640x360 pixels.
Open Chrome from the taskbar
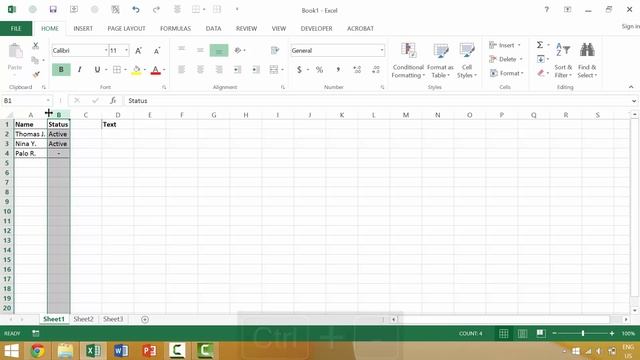(x=38, y=351)
